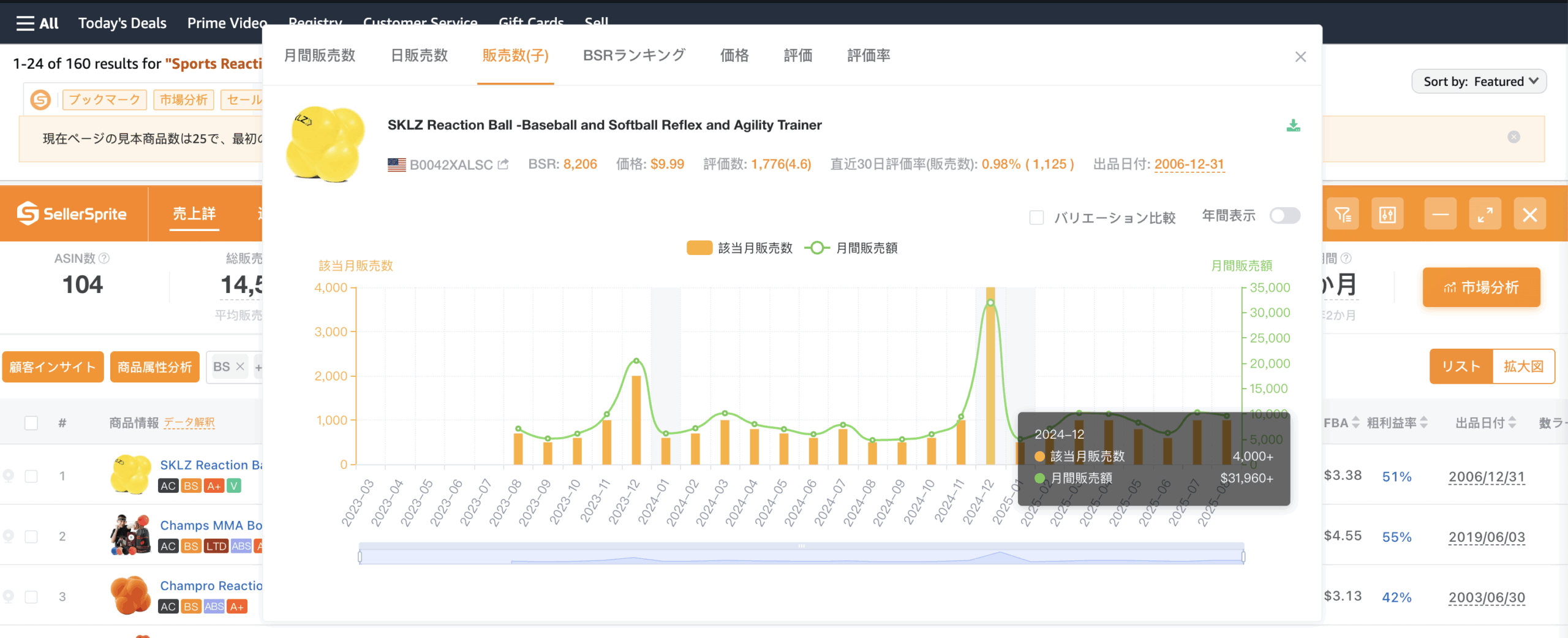Enable the バリエーション比較 checkbox

click(x=1036, y=218)
